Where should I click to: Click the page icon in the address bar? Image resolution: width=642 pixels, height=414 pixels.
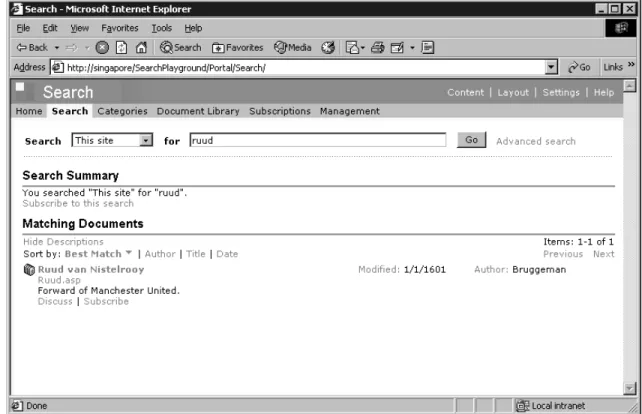[58, 67]
